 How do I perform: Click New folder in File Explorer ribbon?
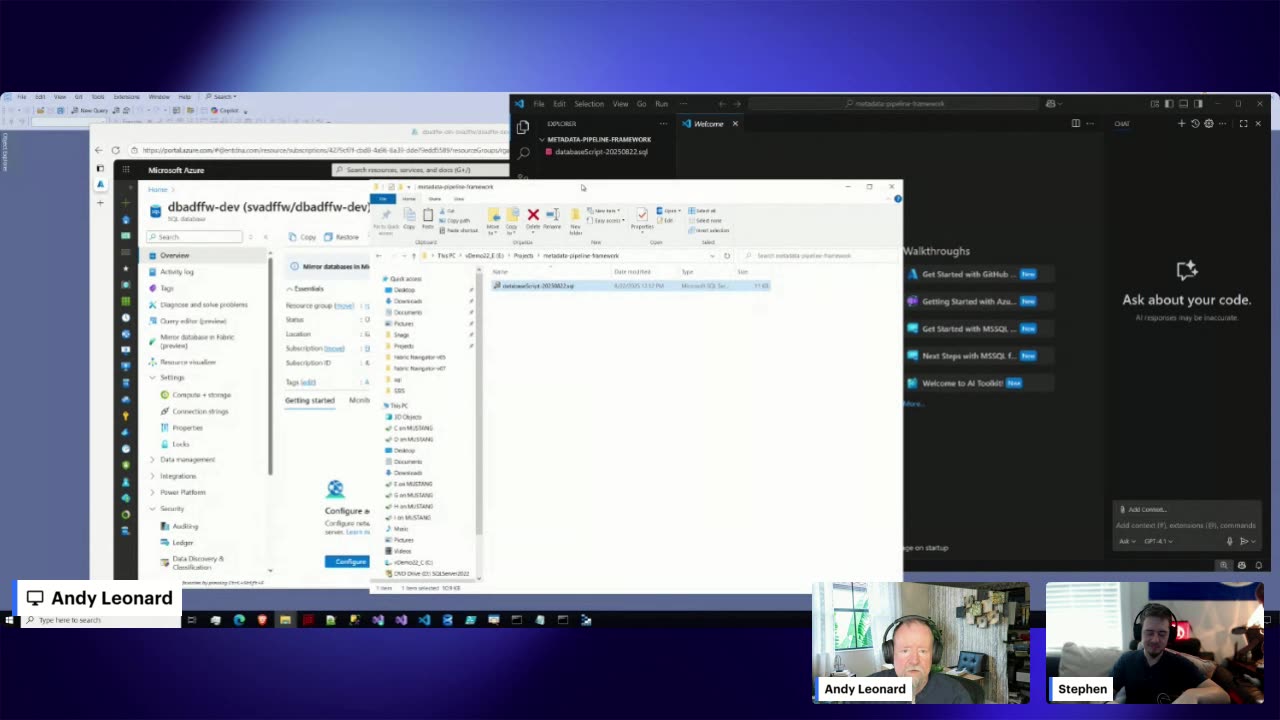click(x=576, y=220)
